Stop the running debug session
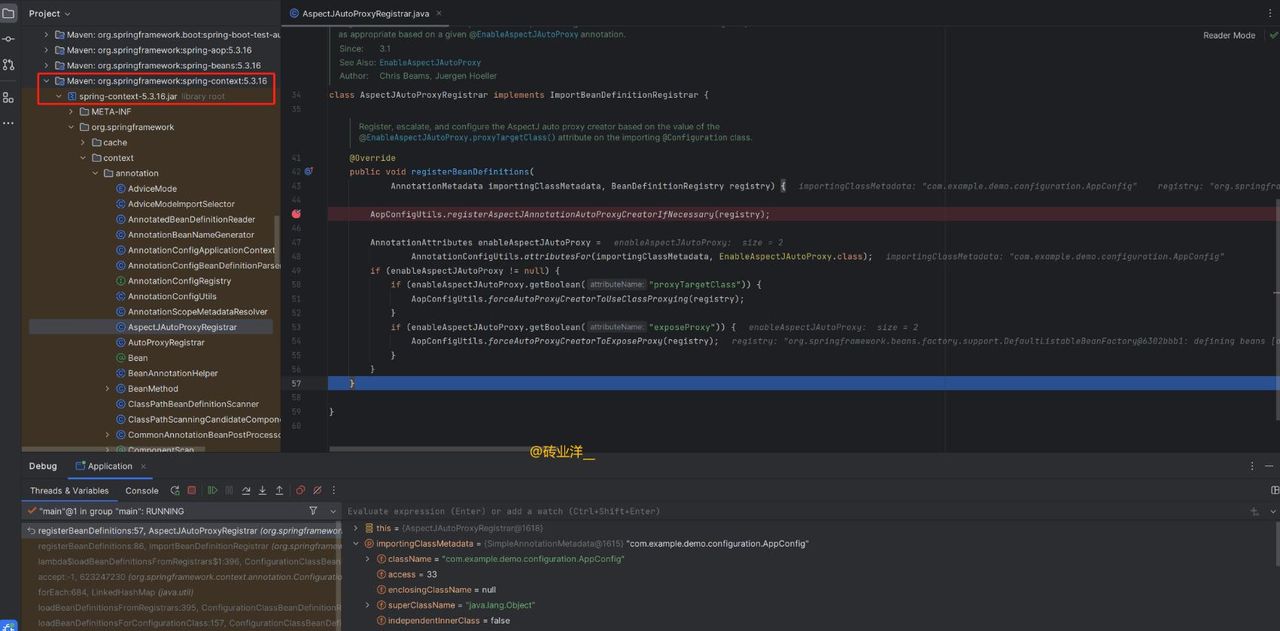This screenshot has width=1280, height=631. pos(192,491)
